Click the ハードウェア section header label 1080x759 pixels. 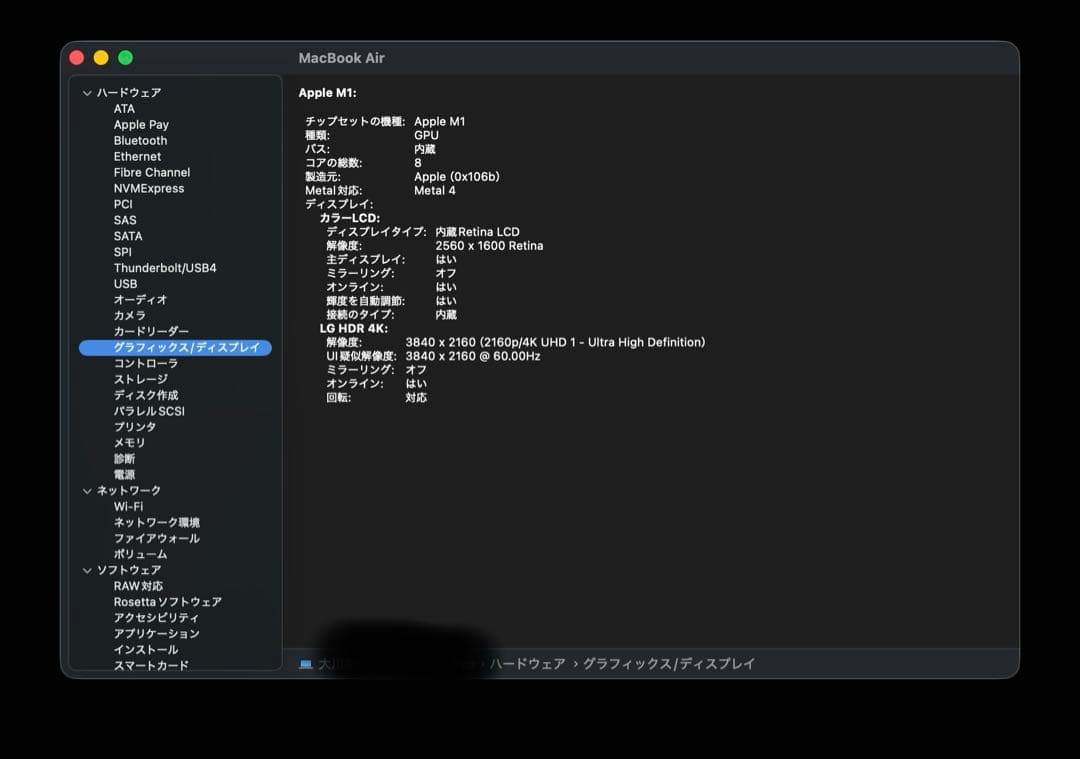pos(129,93)
